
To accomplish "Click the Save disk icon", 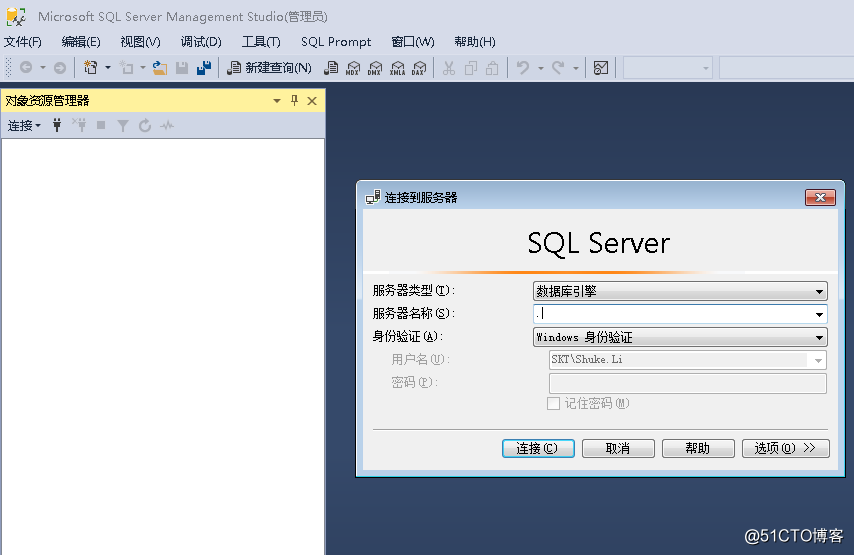I will (182, 68).
